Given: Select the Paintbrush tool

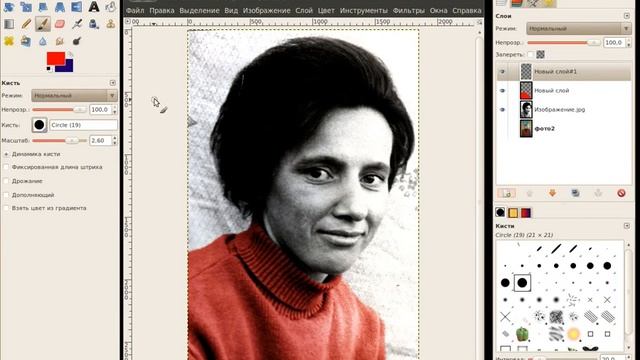Looking at the screenshot, I should coord(42,24).
